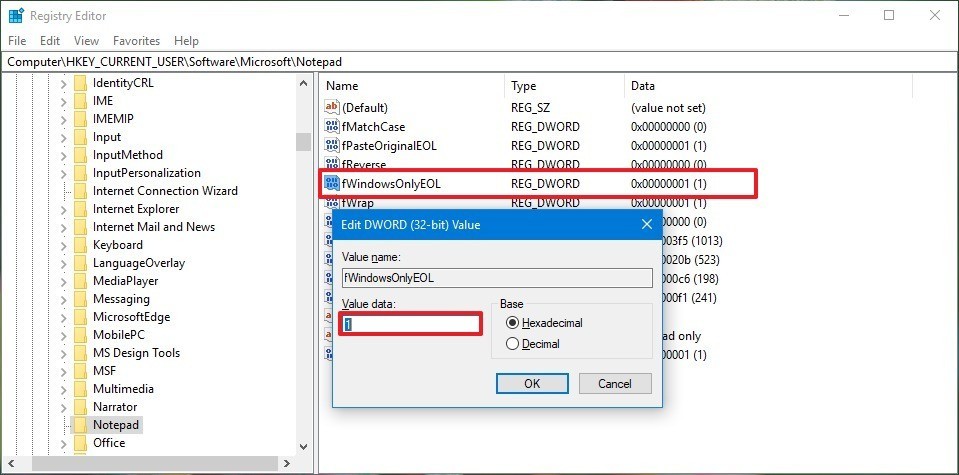This screenshot has width=959, height=475.
Task: Expand the Keyboard key
Action: tap(63, 245)
